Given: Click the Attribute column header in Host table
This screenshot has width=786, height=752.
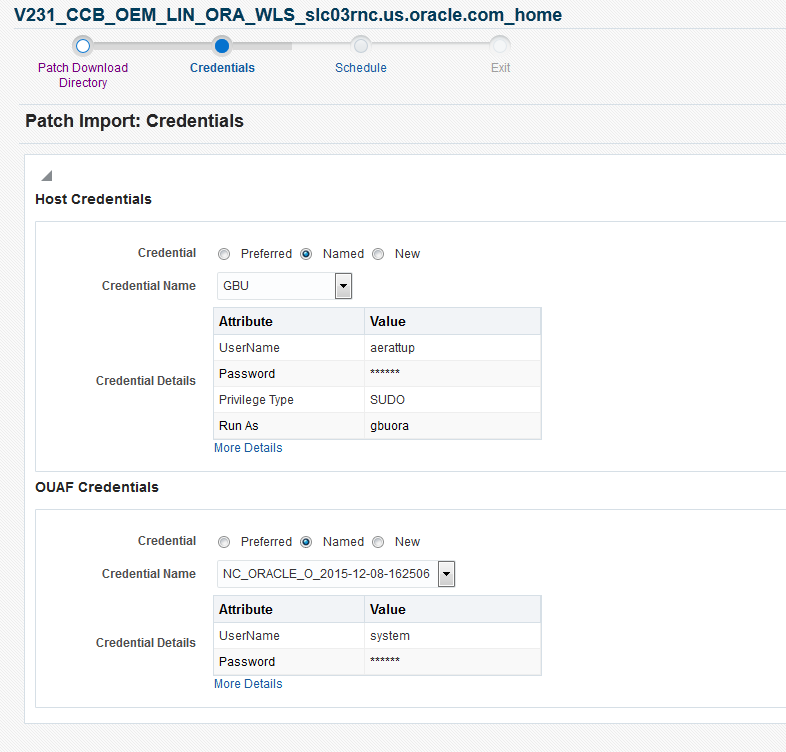Looking at the screenshot, I should pyautogui.click(x=246, y=321).
